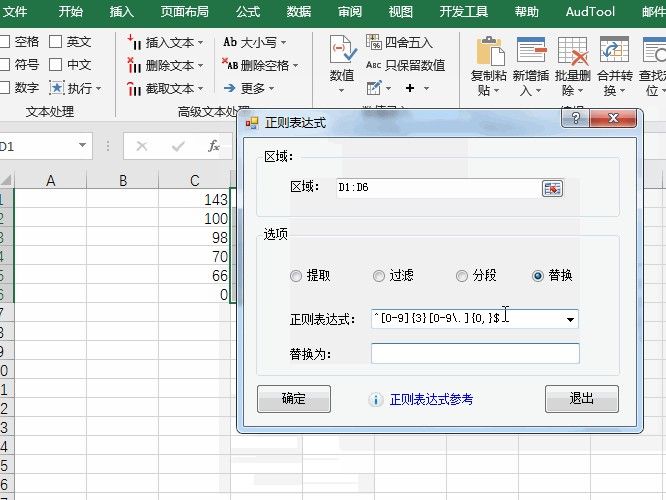Open the 插入 ribbon tab

point(121,11)
